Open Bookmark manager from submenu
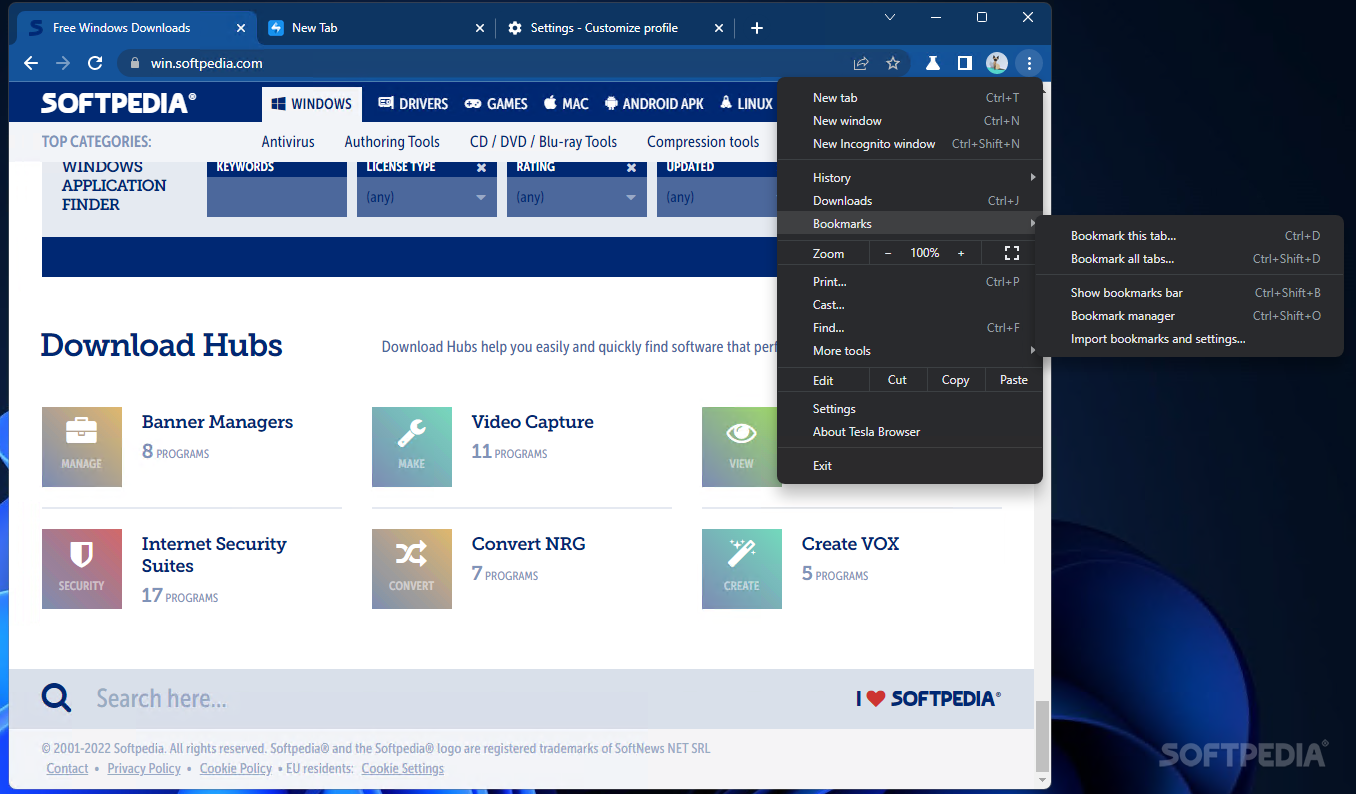 (1190, 316)
